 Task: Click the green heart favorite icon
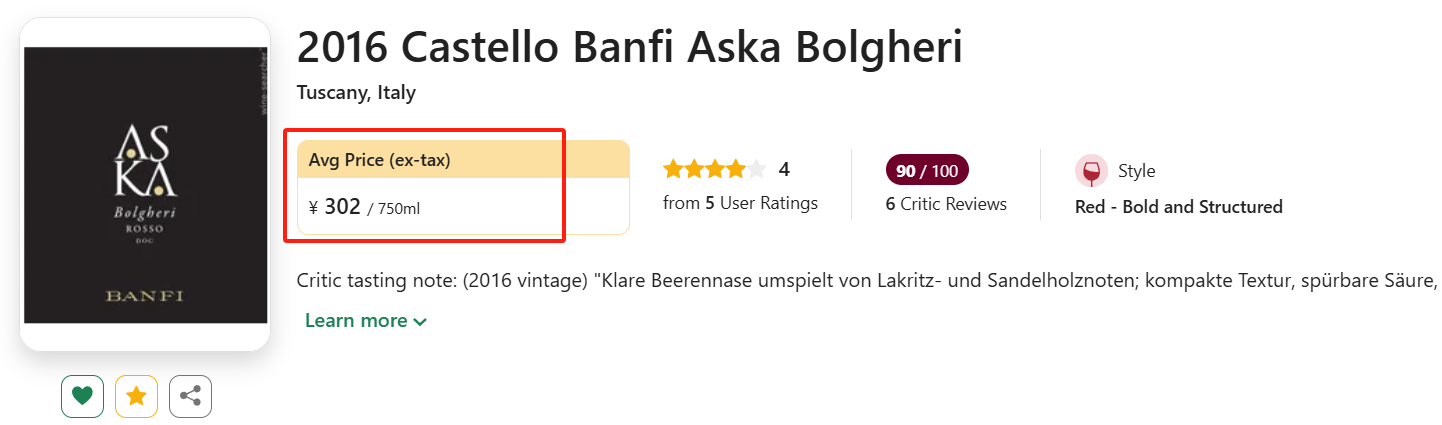tap(82, 396)
